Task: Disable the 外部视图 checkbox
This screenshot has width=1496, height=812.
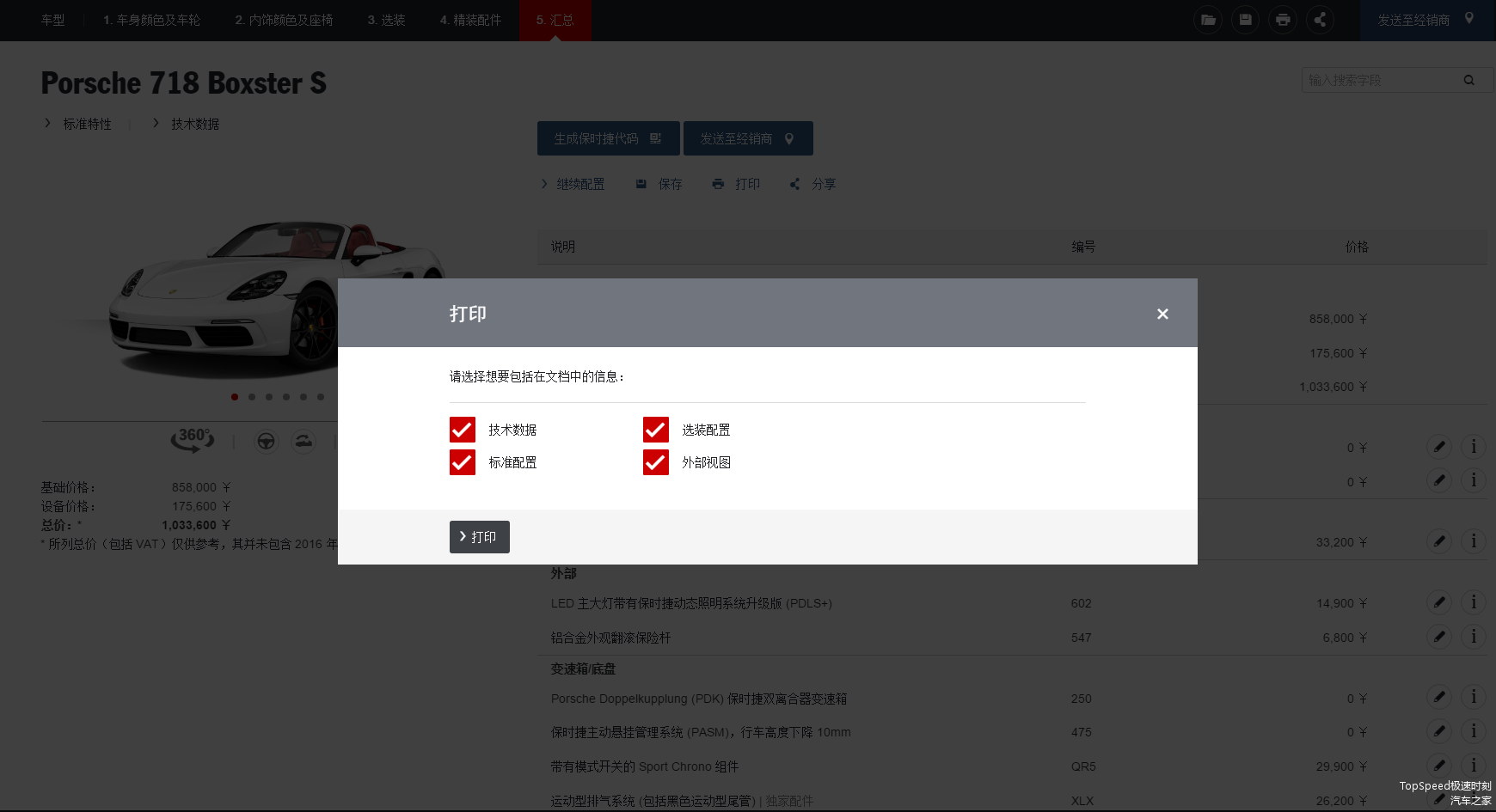Action: (656, 462)
